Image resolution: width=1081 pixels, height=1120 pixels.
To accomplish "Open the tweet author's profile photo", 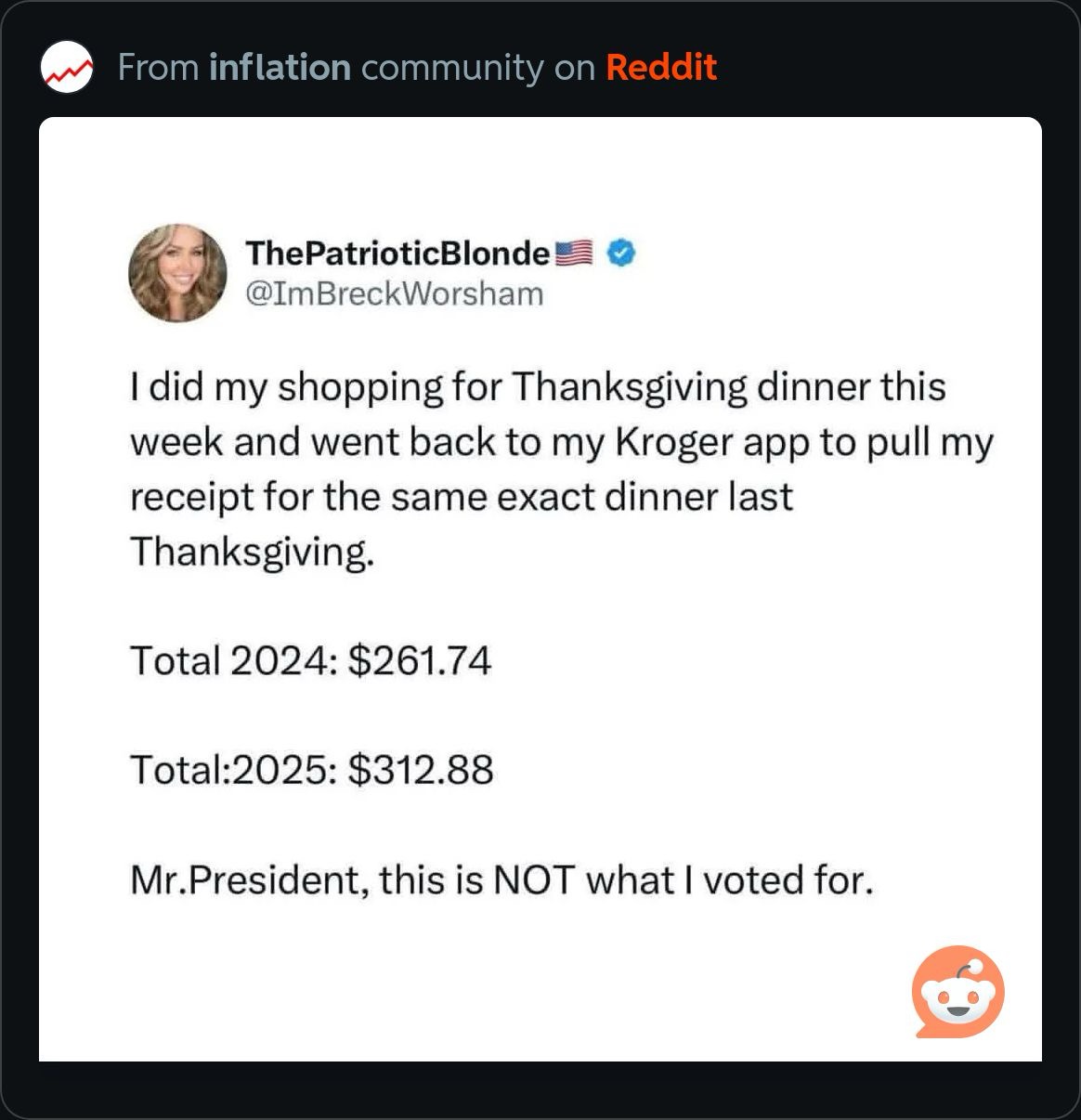I will 177,272.
